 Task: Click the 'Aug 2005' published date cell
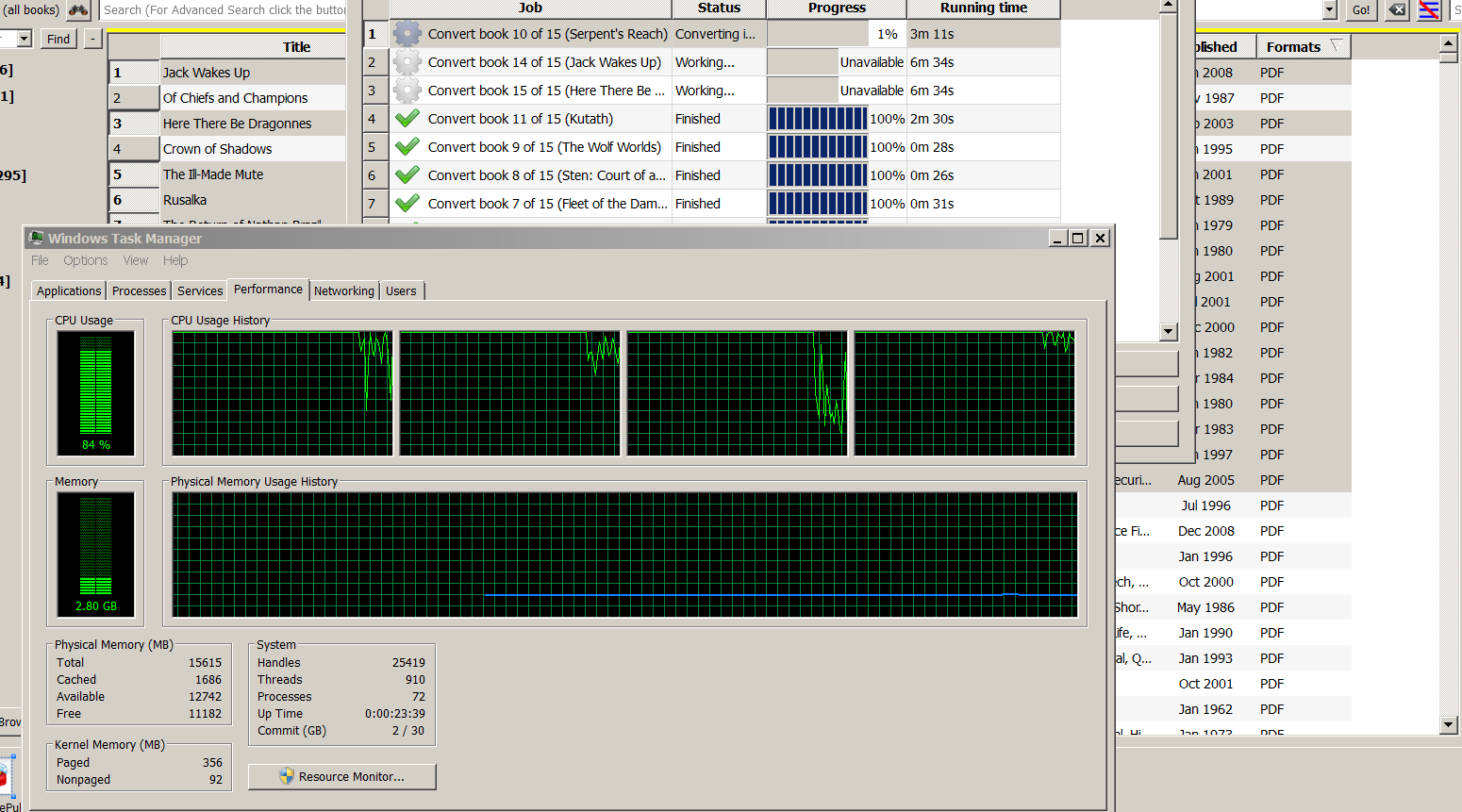pos(1206,480)
